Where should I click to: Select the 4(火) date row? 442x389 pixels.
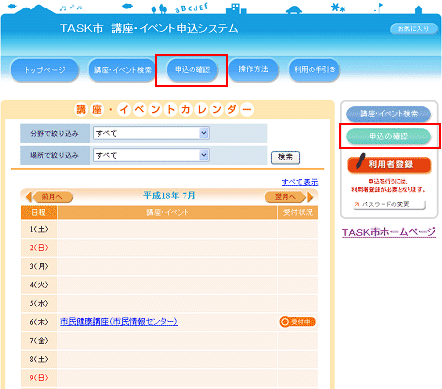pos(169,285)
